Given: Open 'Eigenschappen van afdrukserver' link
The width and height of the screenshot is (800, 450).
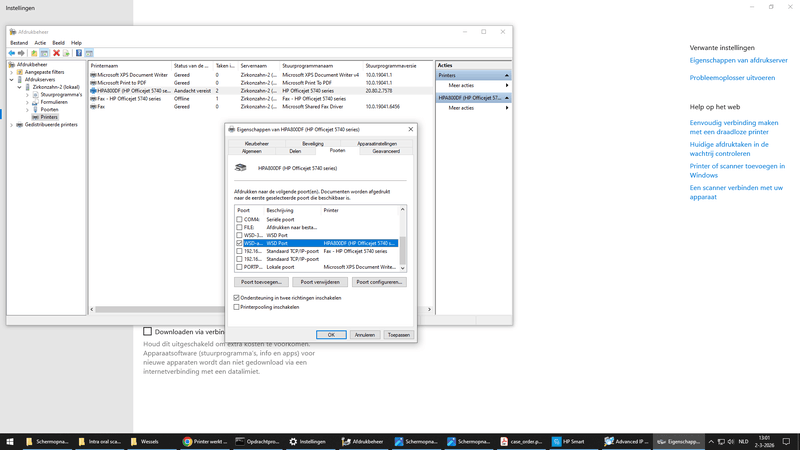Looking at the screenshot, I should (738, 60).
